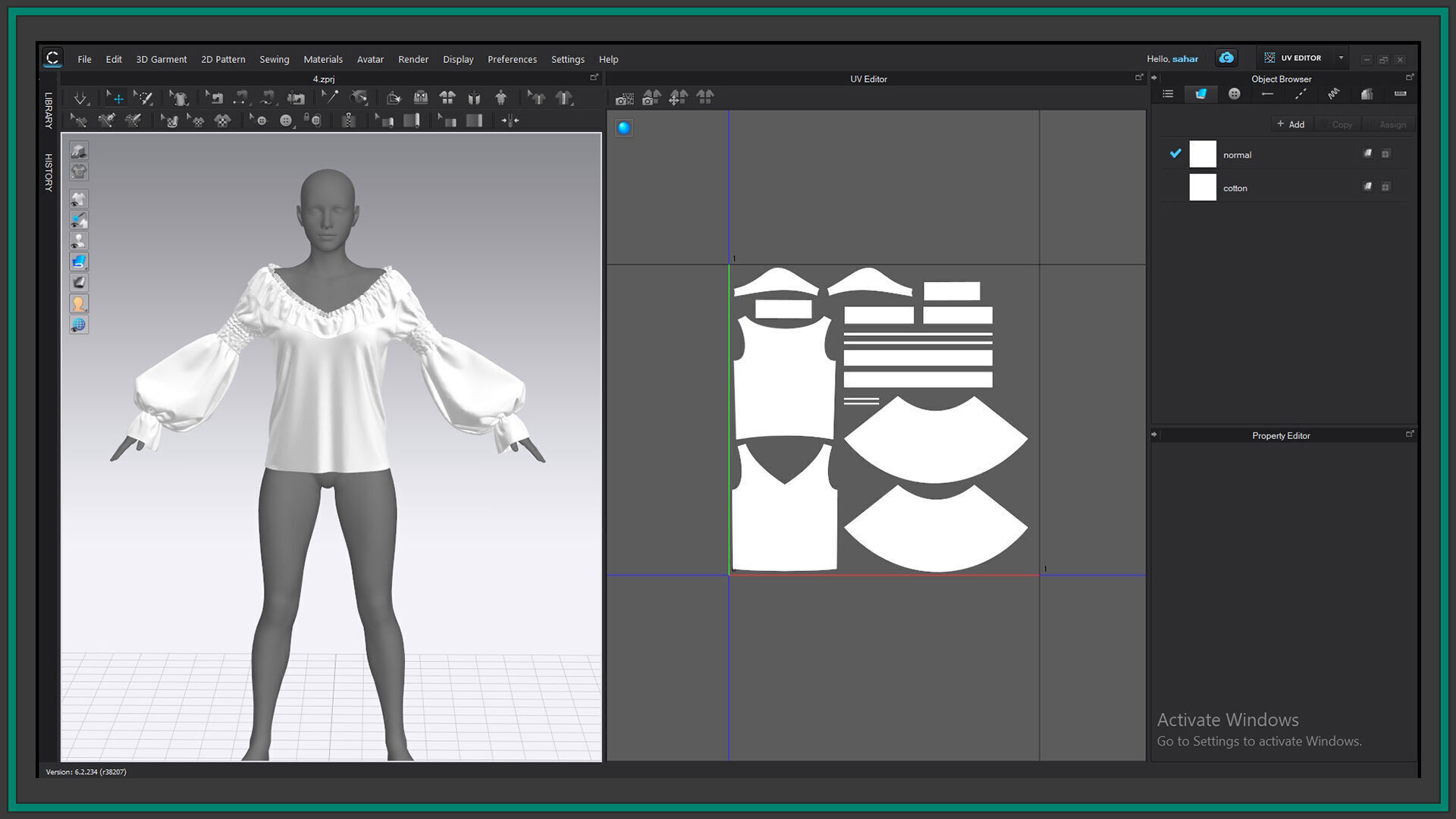Open the File menu
1456x819 pixels.
coord(84,59)
